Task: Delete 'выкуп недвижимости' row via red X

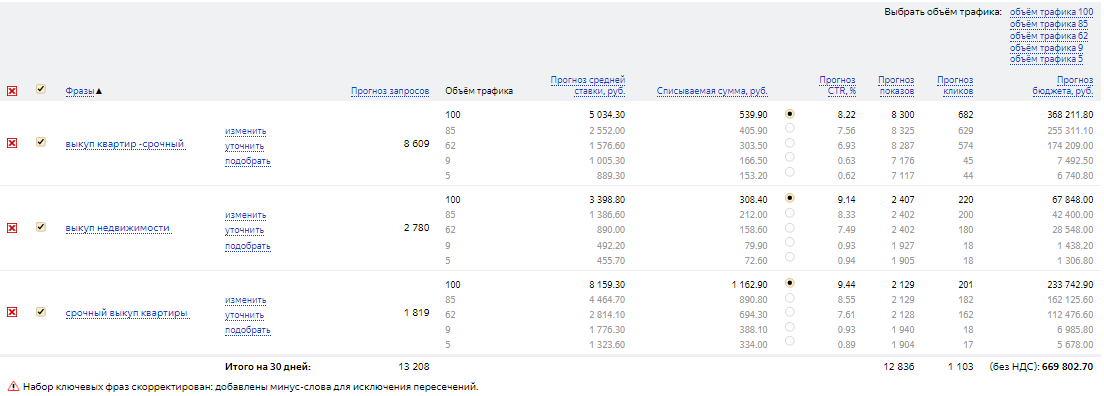Action: (x=12, y=228)
